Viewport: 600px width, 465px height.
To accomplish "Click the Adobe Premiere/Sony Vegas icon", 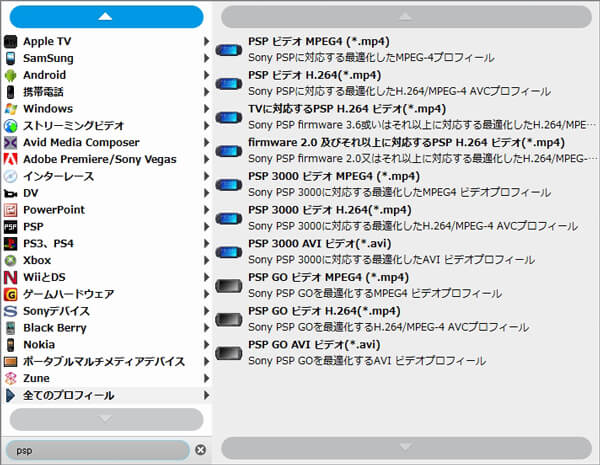I will [x=11, y=159].
